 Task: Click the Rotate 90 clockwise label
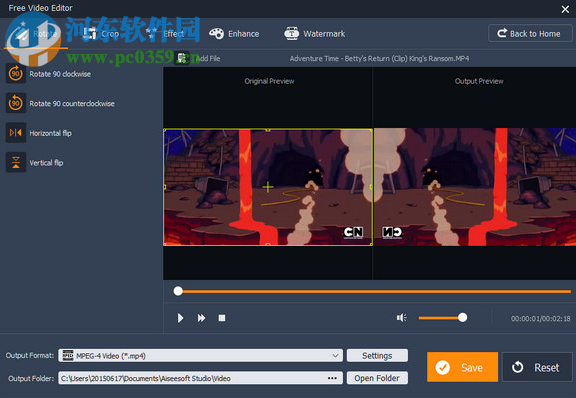point(60,74)
